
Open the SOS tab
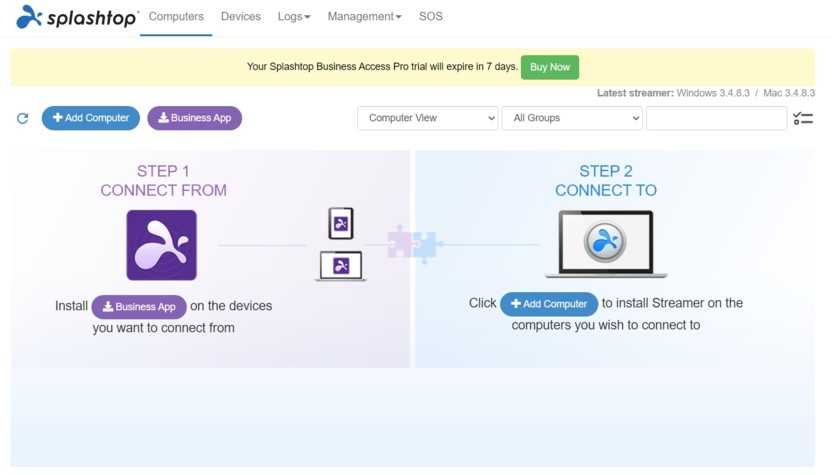(x=430, y=17)
